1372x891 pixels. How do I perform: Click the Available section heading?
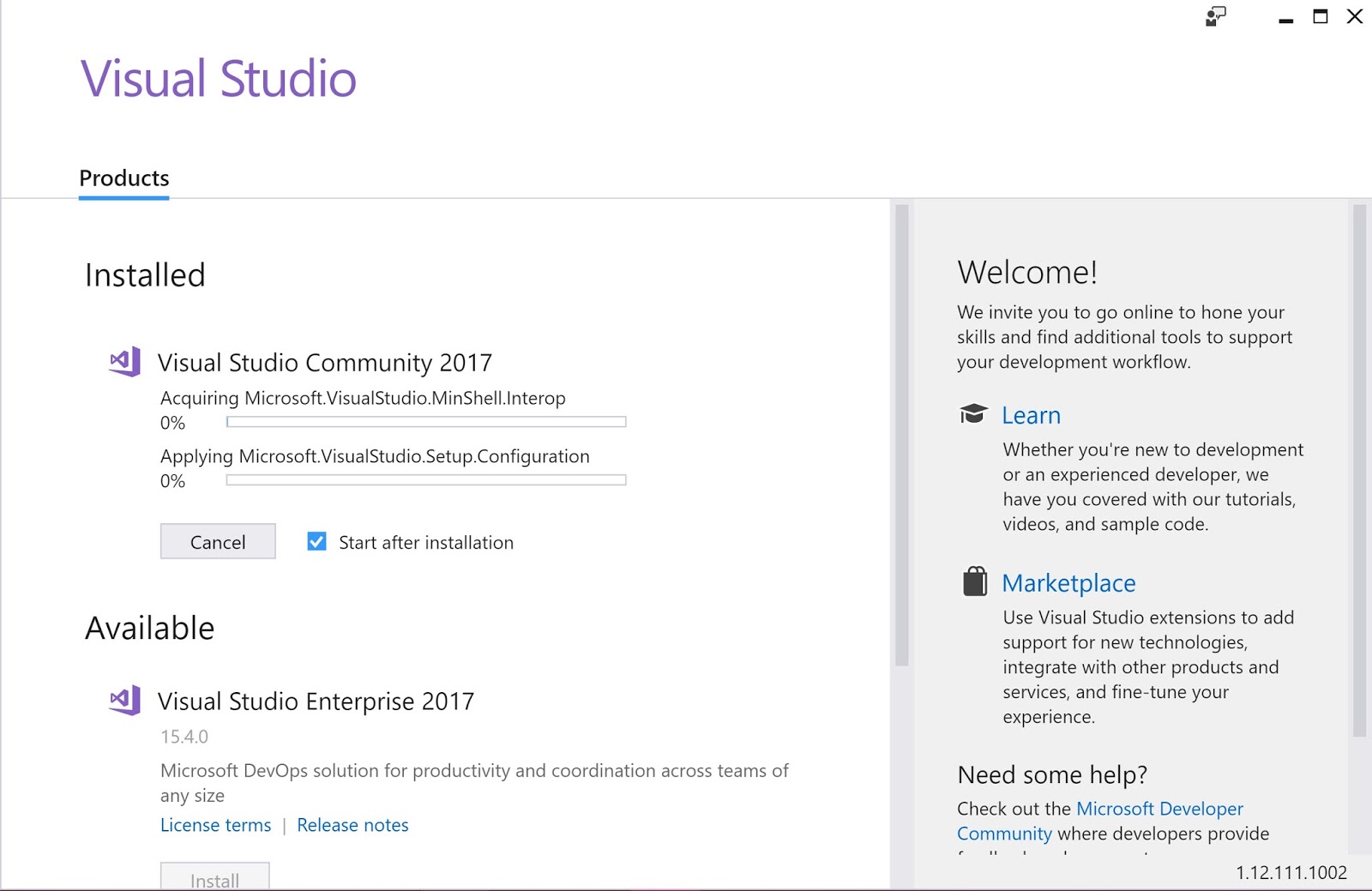149,629
